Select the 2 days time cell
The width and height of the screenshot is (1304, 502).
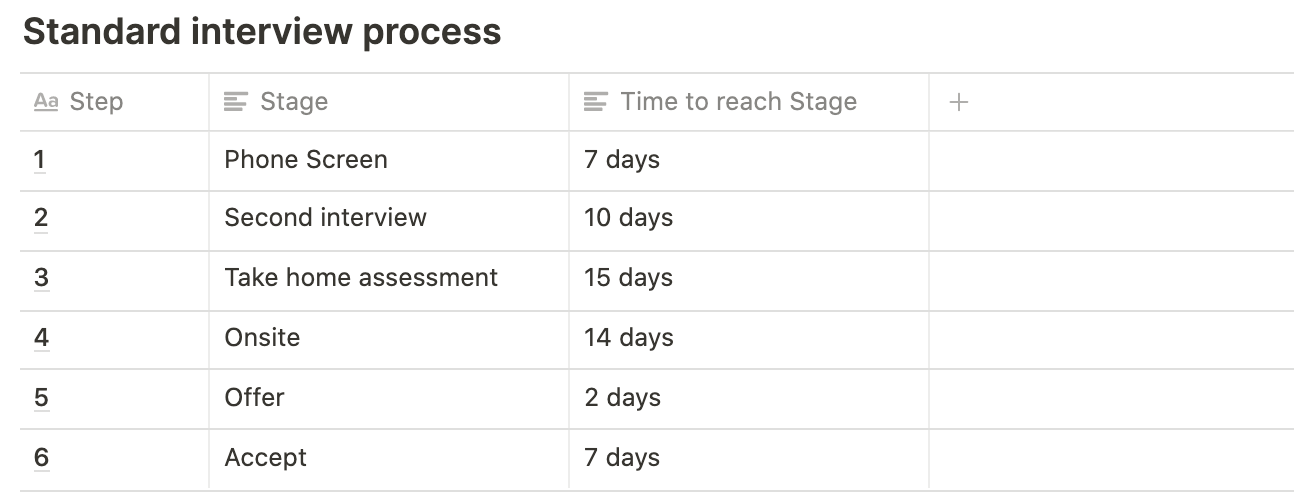coord(749,399)
